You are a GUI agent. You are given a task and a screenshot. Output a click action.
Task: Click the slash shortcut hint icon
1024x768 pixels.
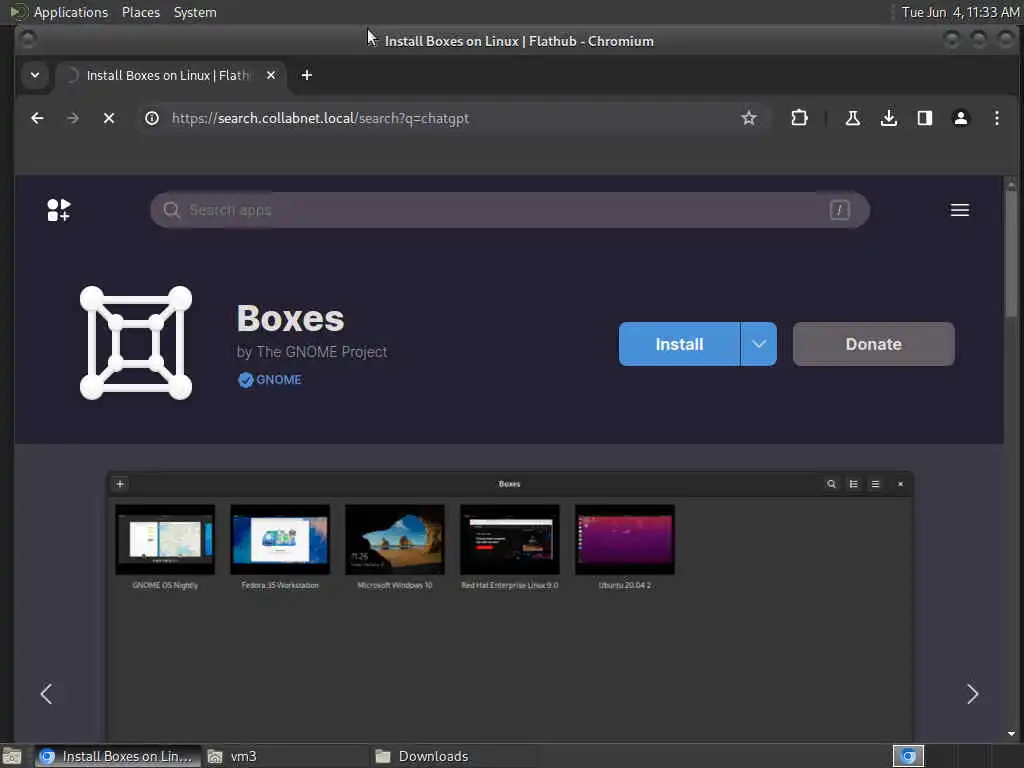pos(839,210)
